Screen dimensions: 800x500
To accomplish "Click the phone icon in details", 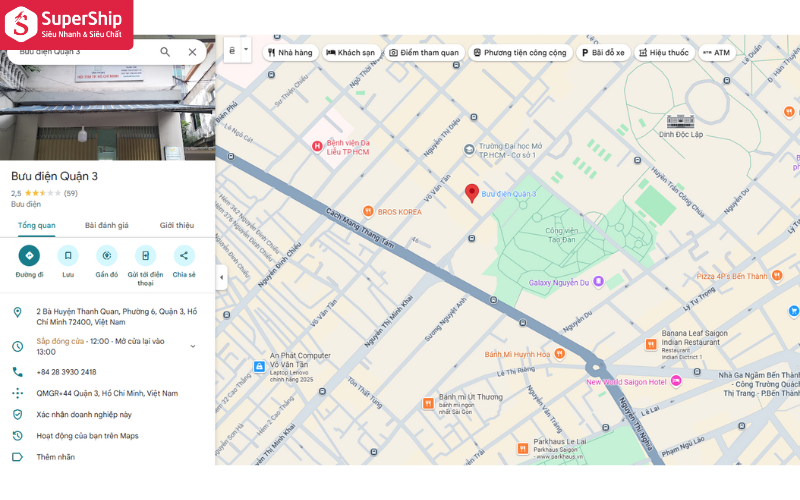I will (17, 372).
